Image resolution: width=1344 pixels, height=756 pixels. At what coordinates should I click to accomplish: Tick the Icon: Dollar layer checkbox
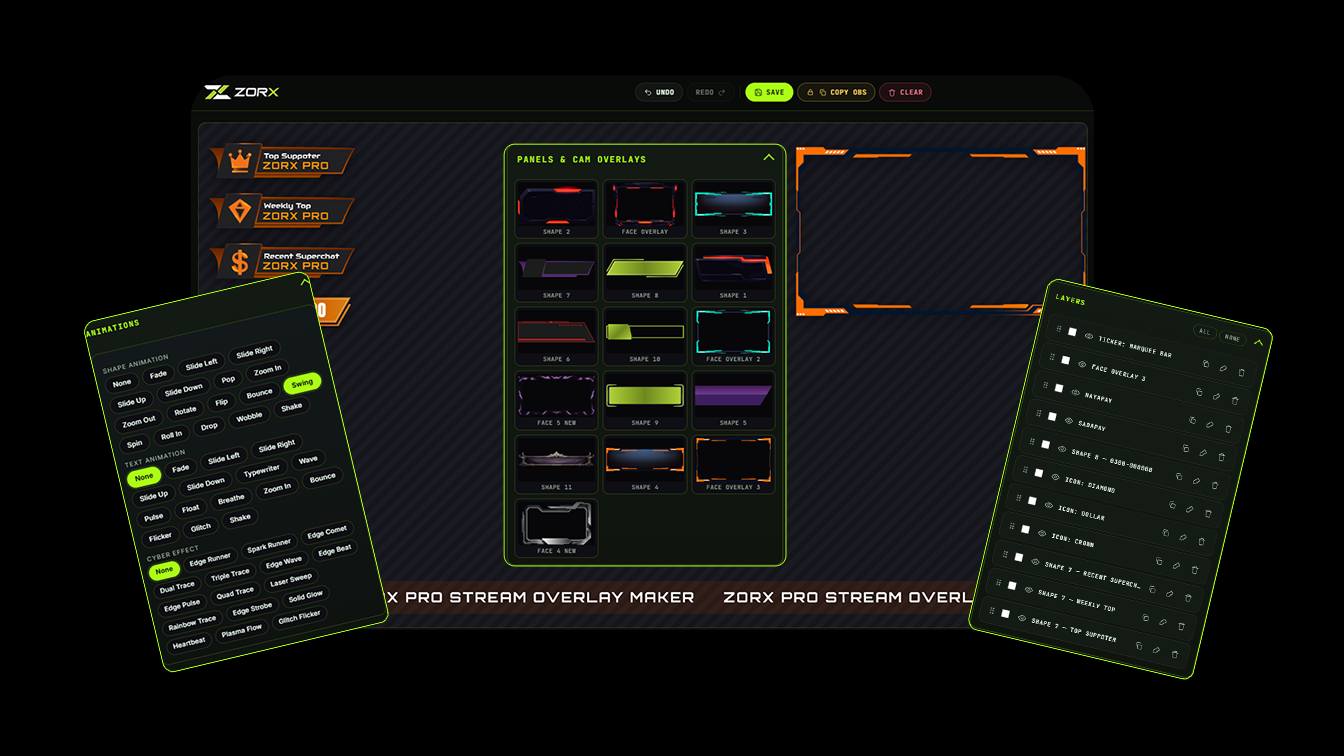pyautogui.click(x=1032, y=500)
